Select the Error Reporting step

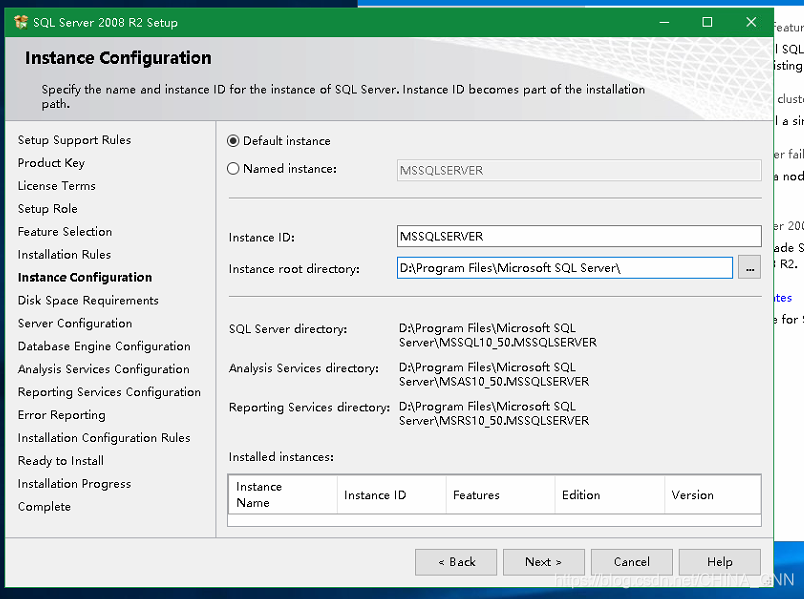point(62,415)
